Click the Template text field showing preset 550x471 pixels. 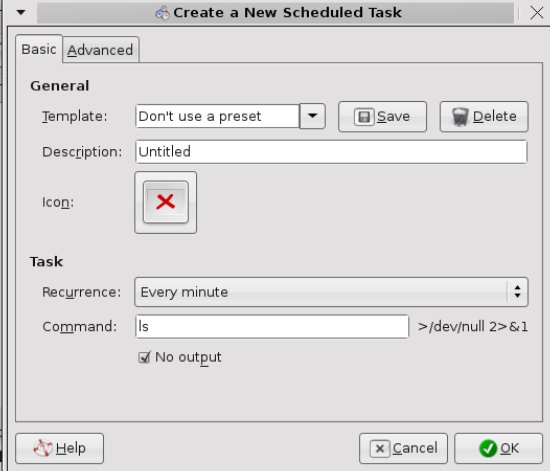coord(217,116)
